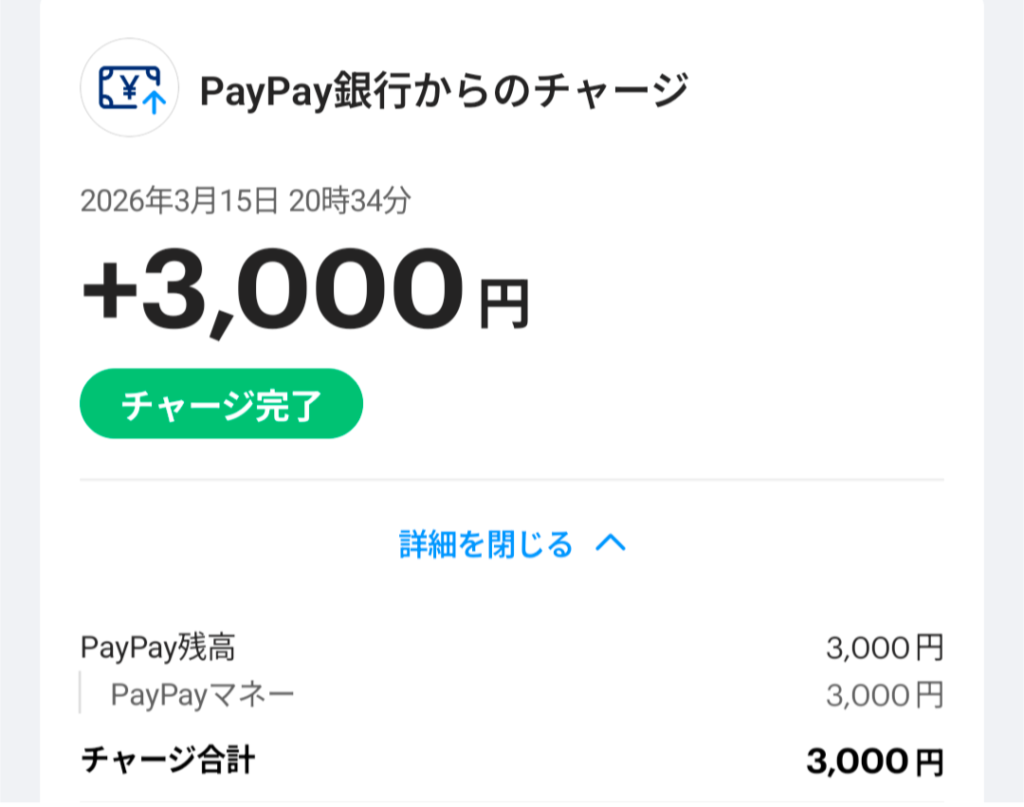This screenshot has height=807, width=1024.
Task: Click the gray margin left of the card
Action: (19, 400)
